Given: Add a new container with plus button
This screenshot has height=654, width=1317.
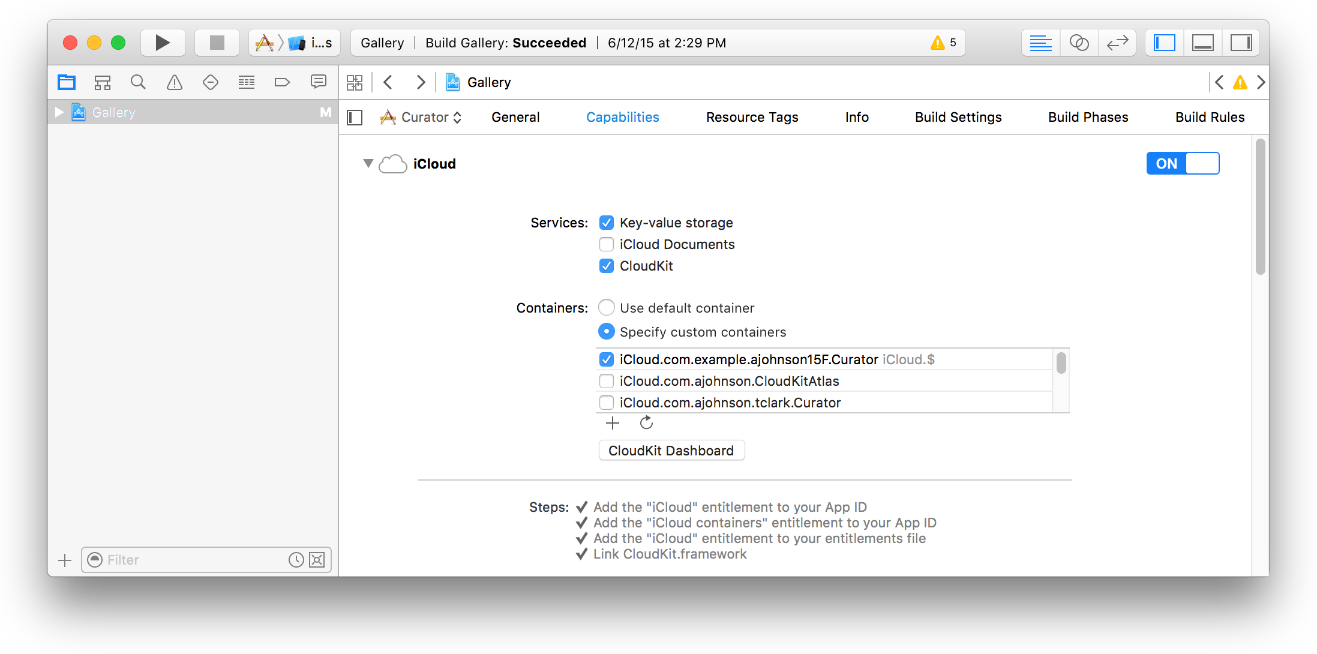Looking at the screenshot, I should click(x=613, y=423).
